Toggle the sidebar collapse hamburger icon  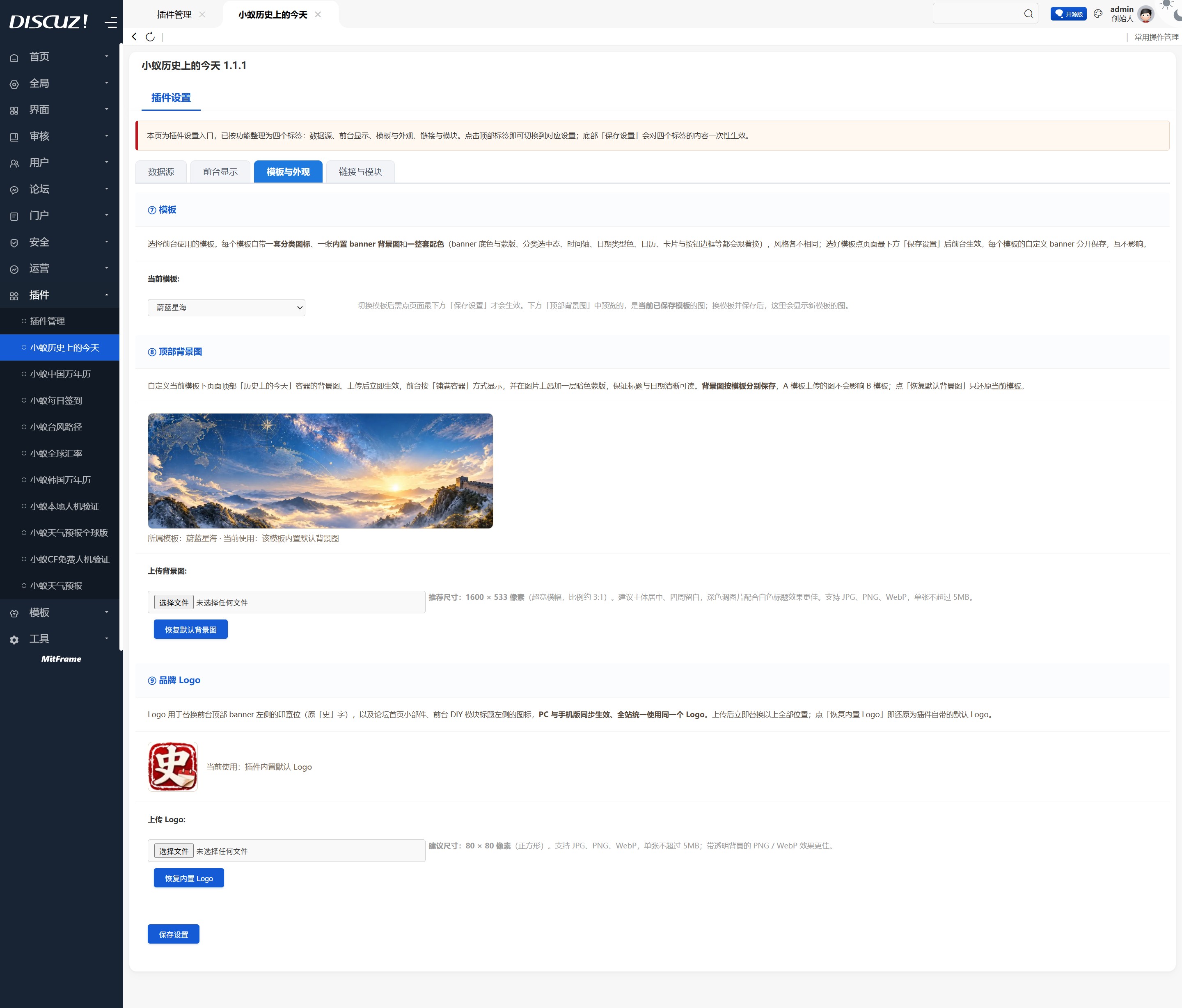click(111, 22)
